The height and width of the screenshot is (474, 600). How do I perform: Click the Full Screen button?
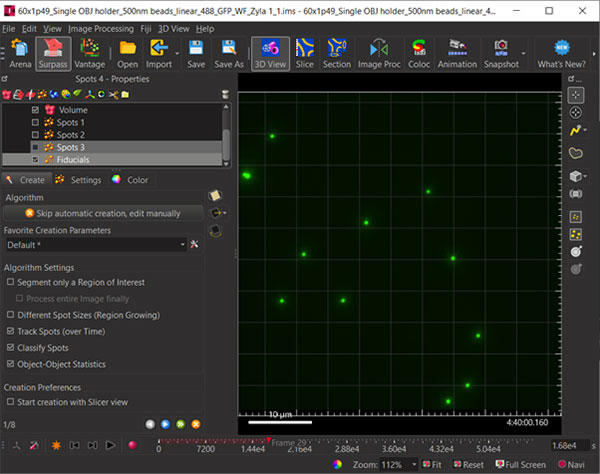click(520, 465)
